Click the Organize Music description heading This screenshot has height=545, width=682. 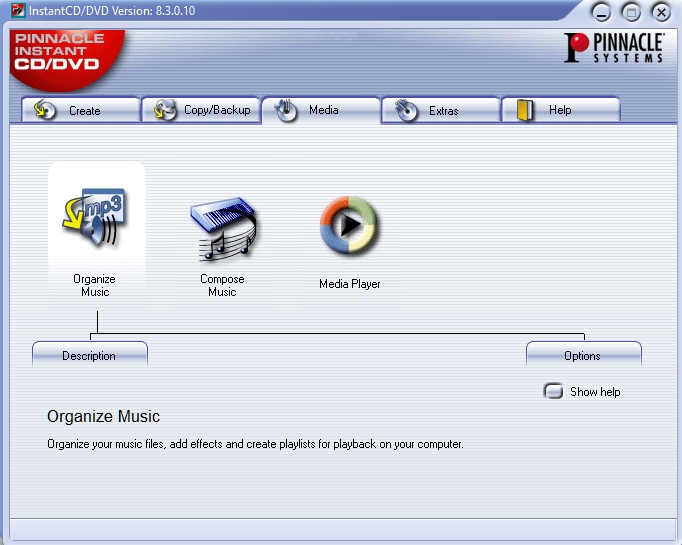pyautogui.click(x=104, y=416)
